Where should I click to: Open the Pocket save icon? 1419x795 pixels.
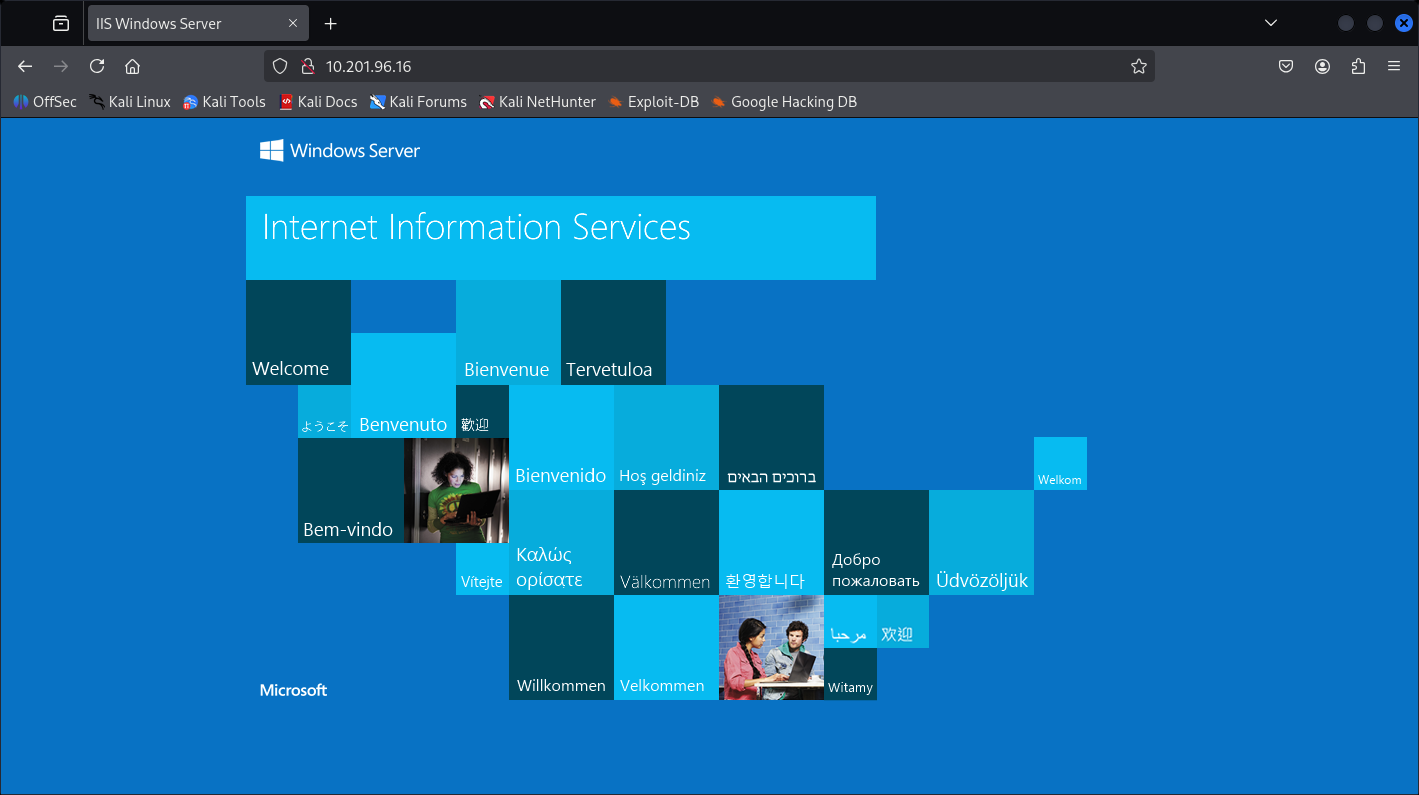[1286, 66]
